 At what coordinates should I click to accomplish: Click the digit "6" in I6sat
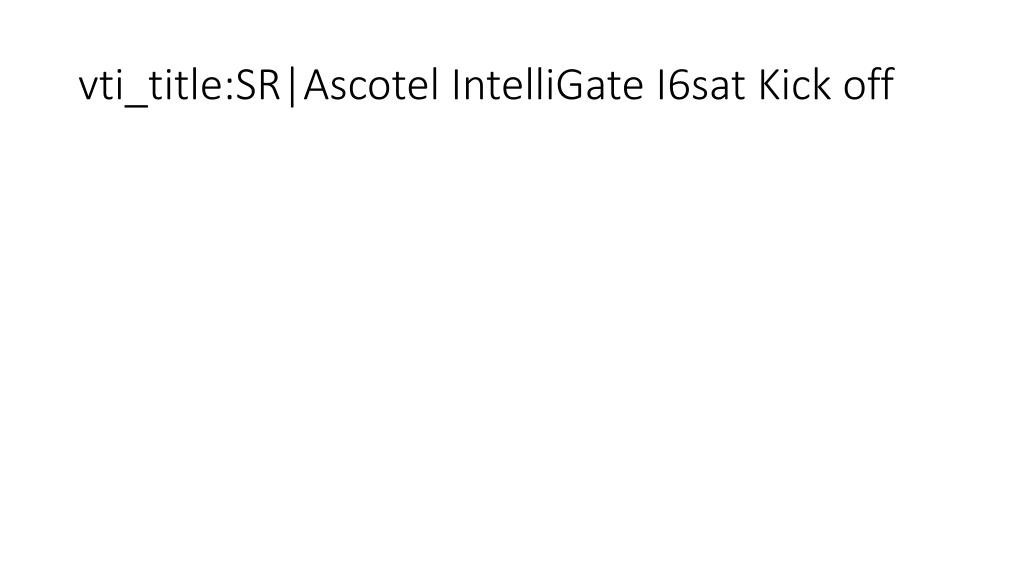click(679, 85)
